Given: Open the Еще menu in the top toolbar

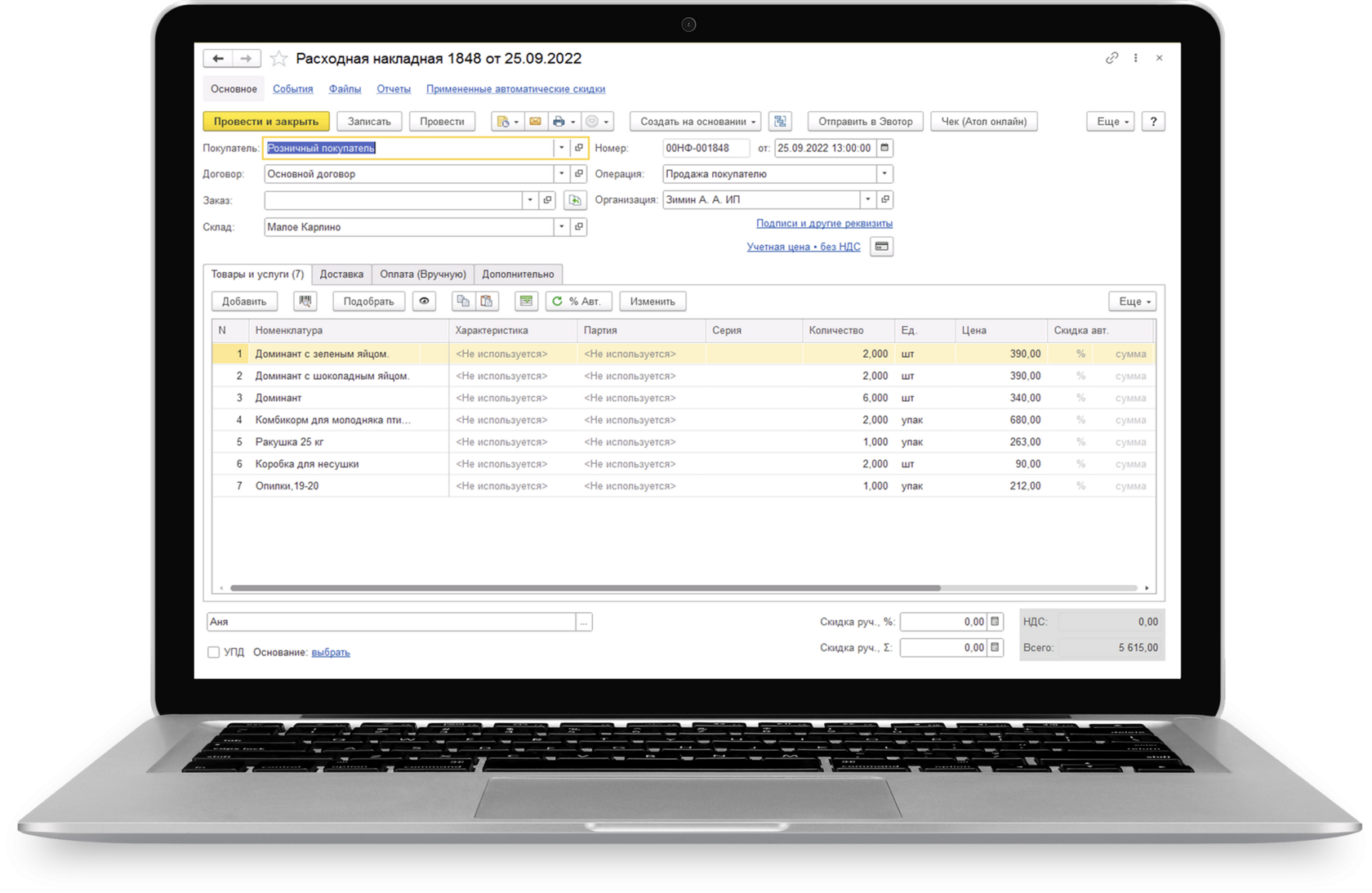Looking at the screenshot, I should coord(1111,122).
